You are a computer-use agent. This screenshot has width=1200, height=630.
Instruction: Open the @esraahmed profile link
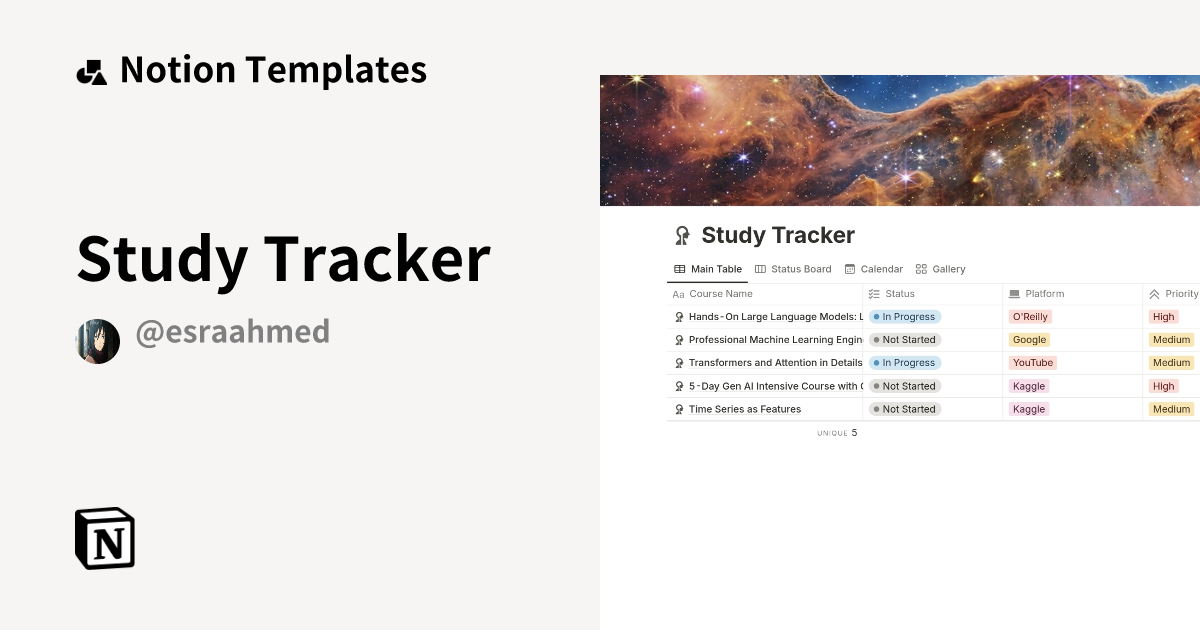pyautogui.click(x=232, y=332)
